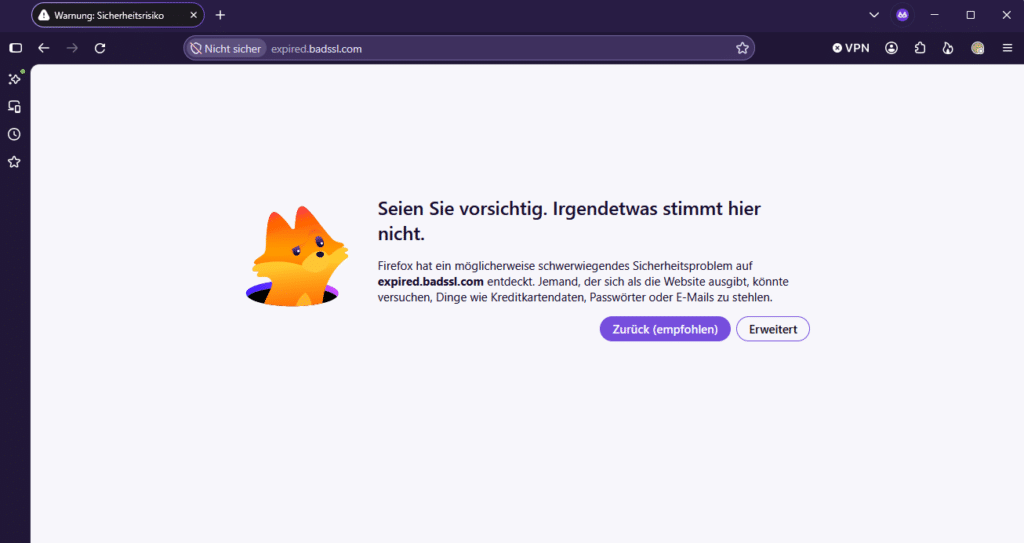Click the 'Erweitert' button
This screenshot has width=1024, height=543.
point(773,329)
